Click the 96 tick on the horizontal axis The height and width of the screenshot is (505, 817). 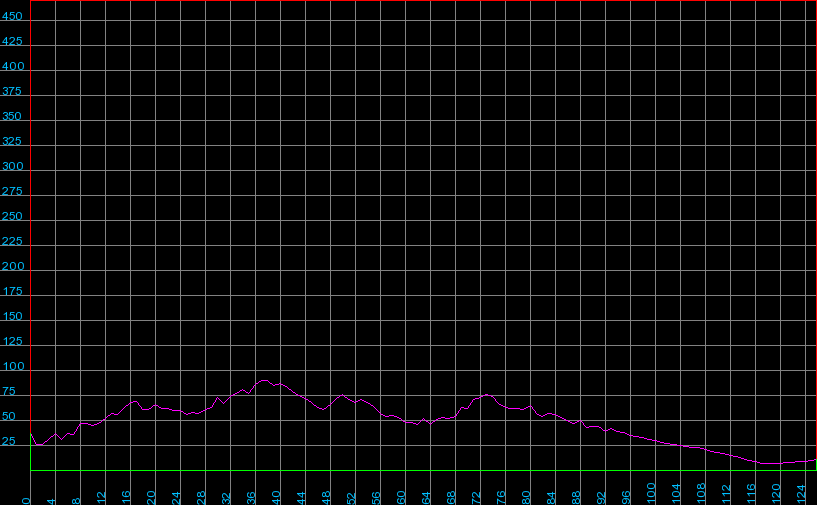coord(627,496)
